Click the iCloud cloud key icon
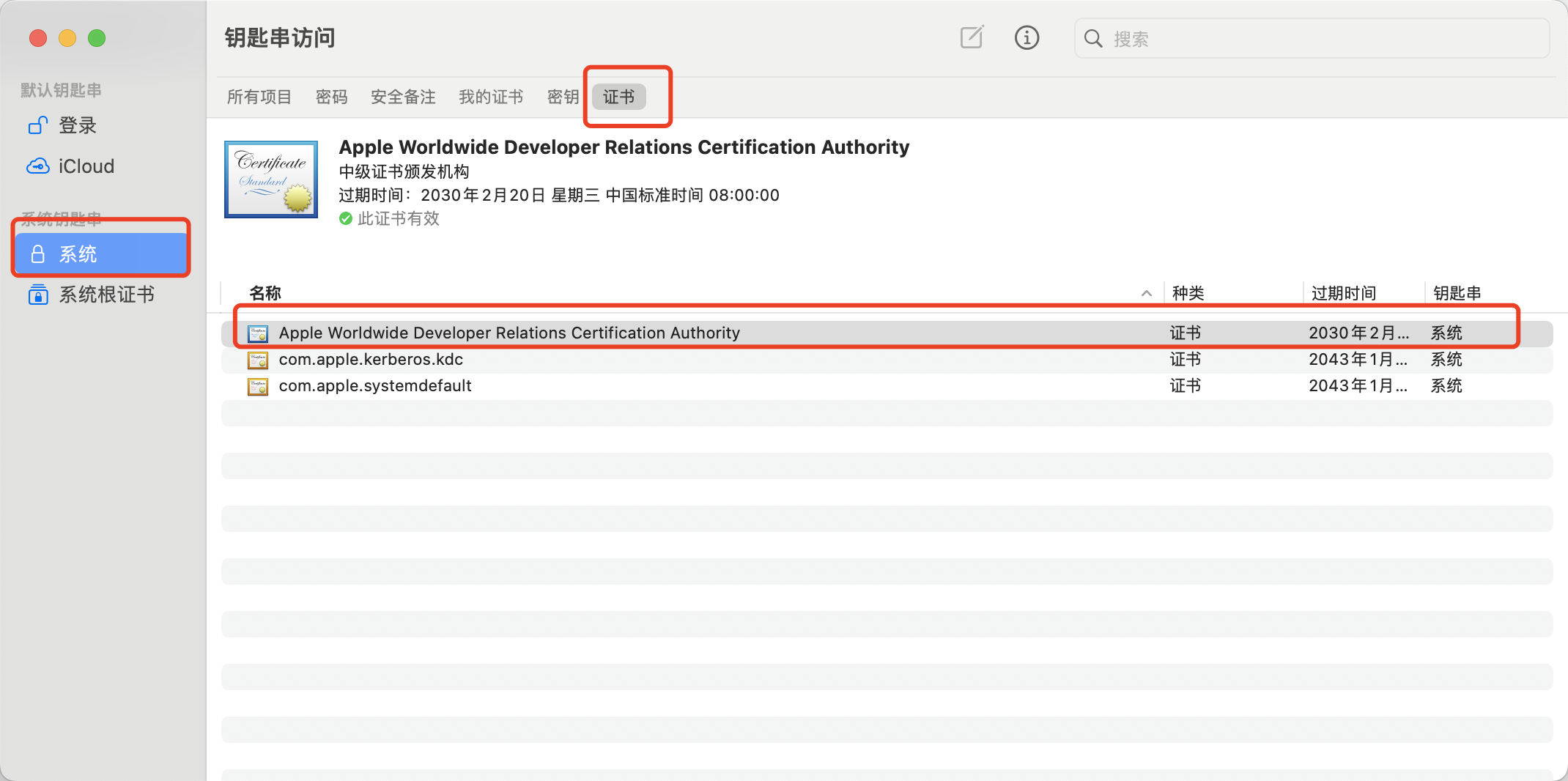 38,166
